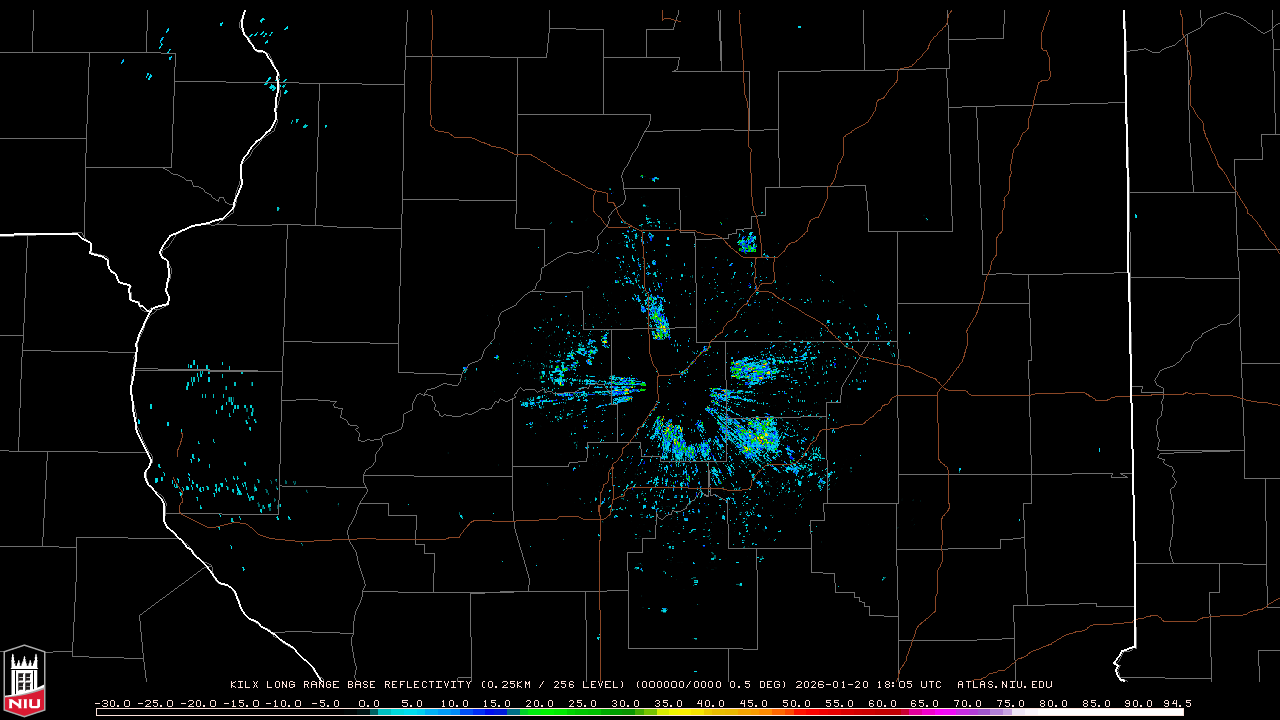1280x720 pixels.
Task: Pick the cyan 5.0 dBZ color swatch
Action: coord(412,712)
